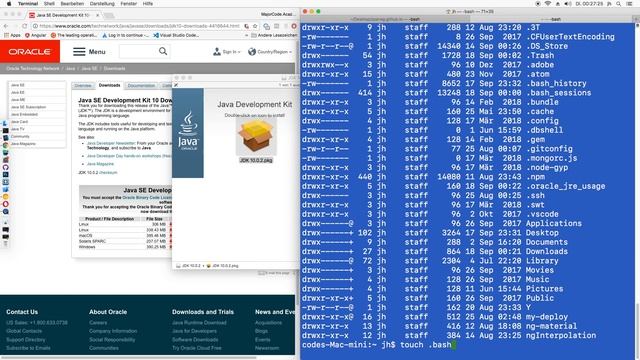Screen dimensions: 640x360
Task: Open Java Runtime Download footer link
Action: point(199,322)
